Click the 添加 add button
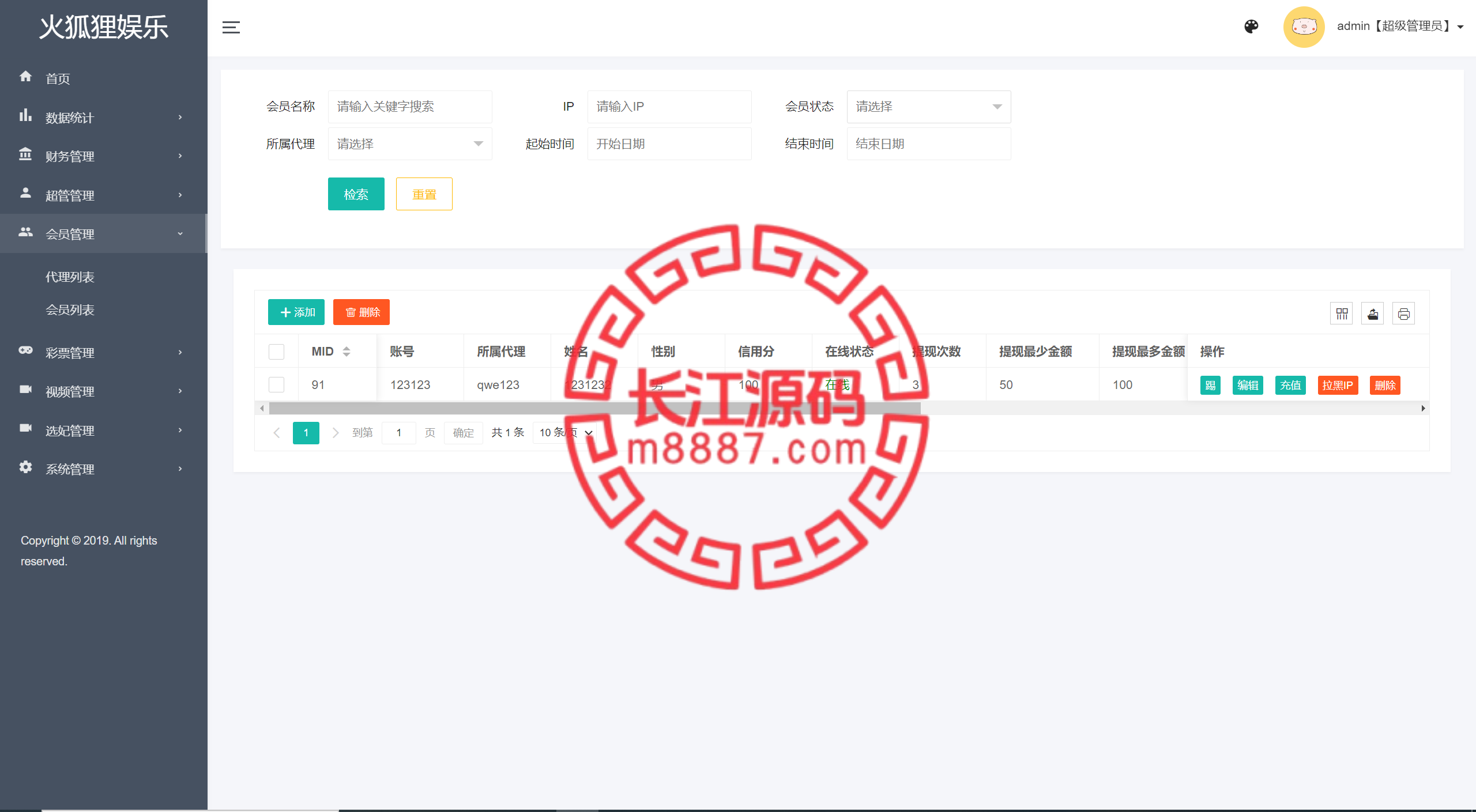Screen dimensions: 1476x812 (296, 312)
